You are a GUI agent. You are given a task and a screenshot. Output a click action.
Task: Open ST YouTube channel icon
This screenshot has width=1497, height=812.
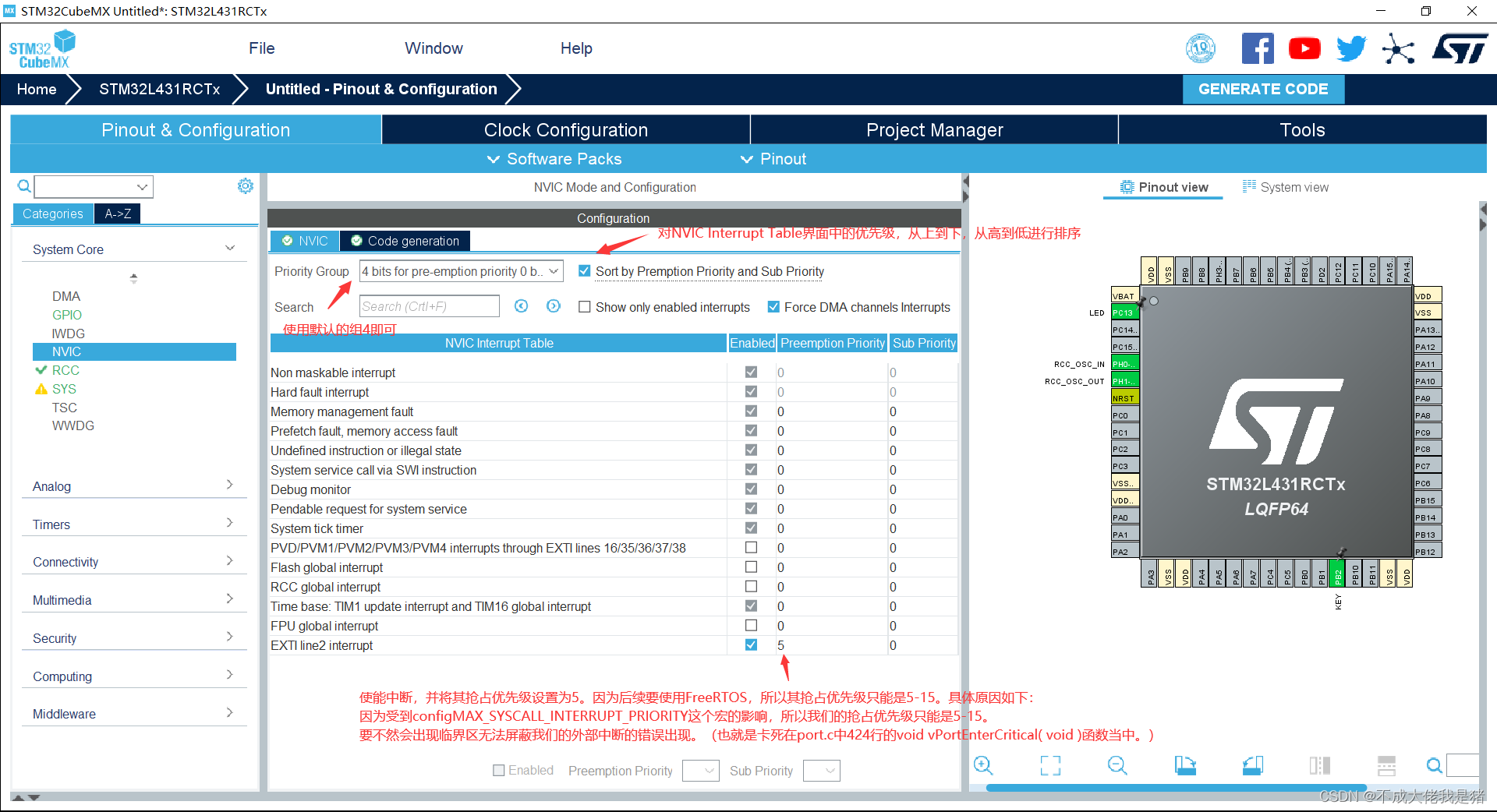tap(1304, 48)
